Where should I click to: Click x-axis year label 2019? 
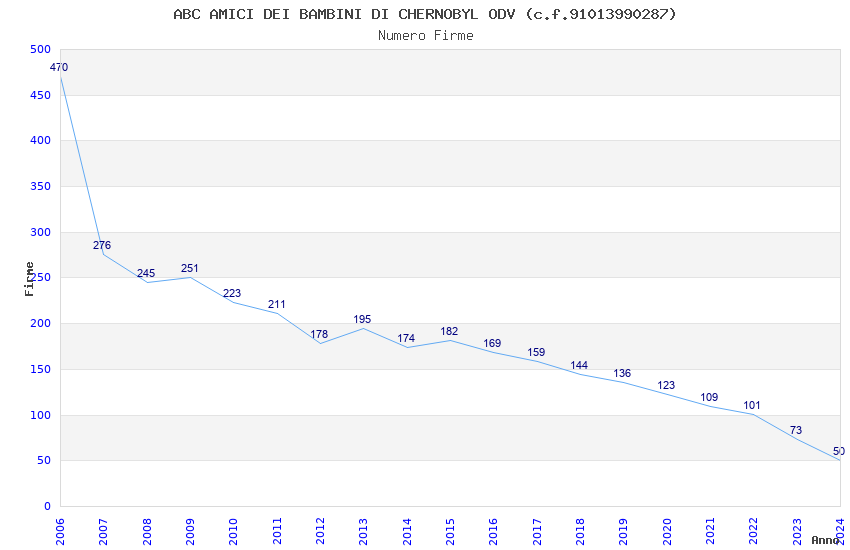point(623,532)
